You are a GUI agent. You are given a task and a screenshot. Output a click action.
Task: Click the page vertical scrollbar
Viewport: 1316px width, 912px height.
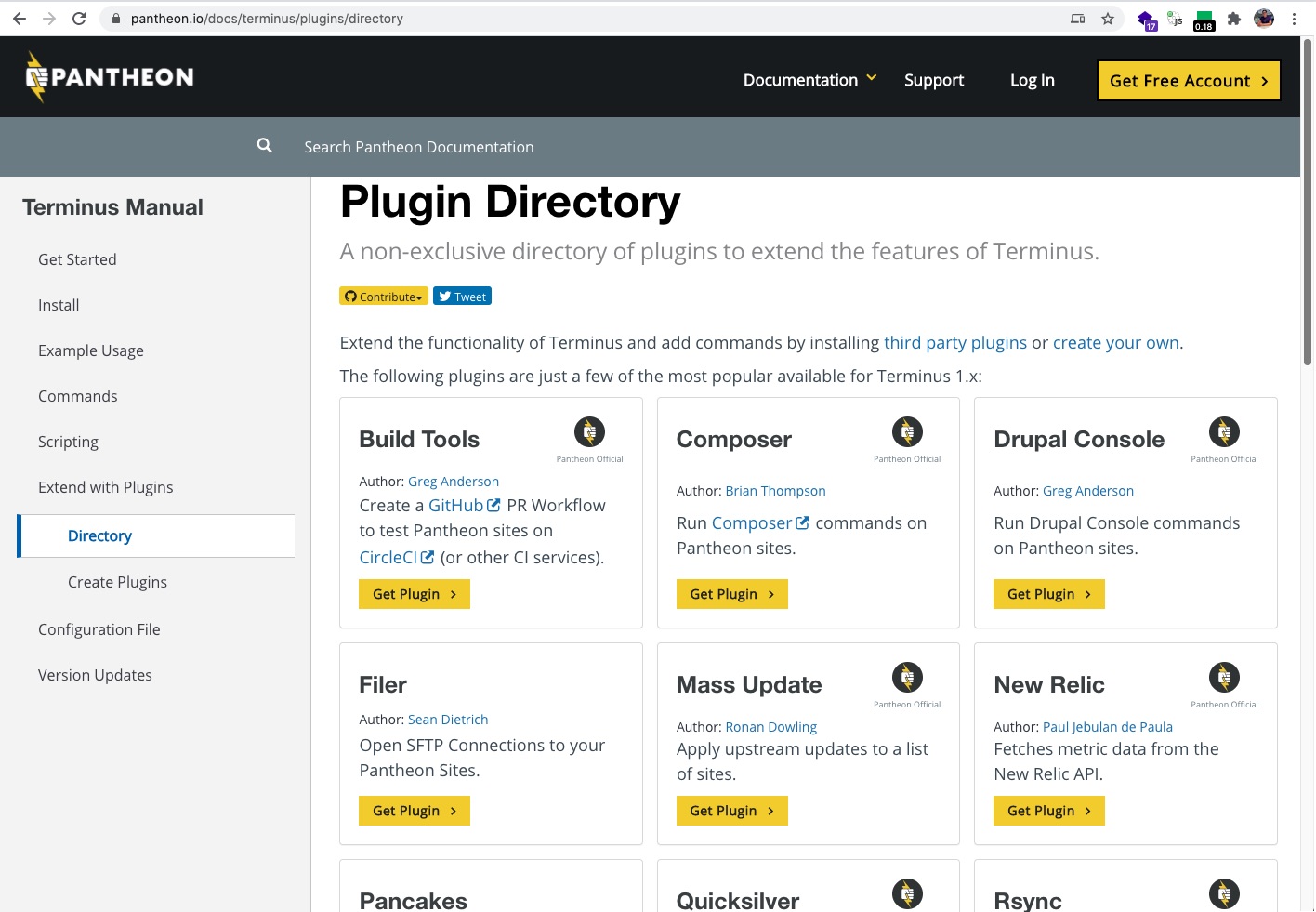1308,201
